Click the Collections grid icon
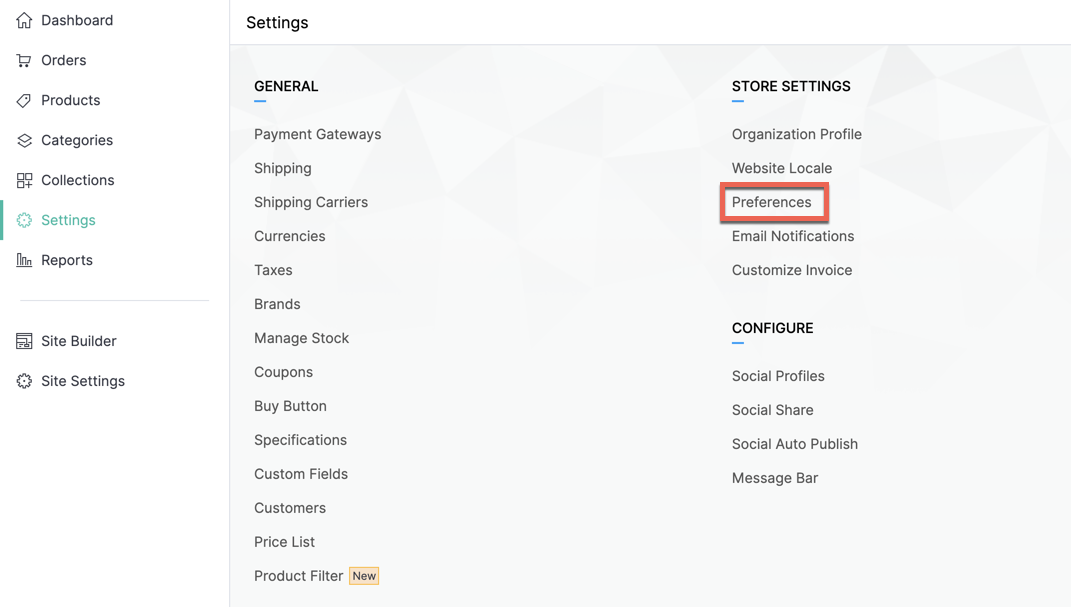The height and width of the screenshot is (607, 1071). click(24, 180)
